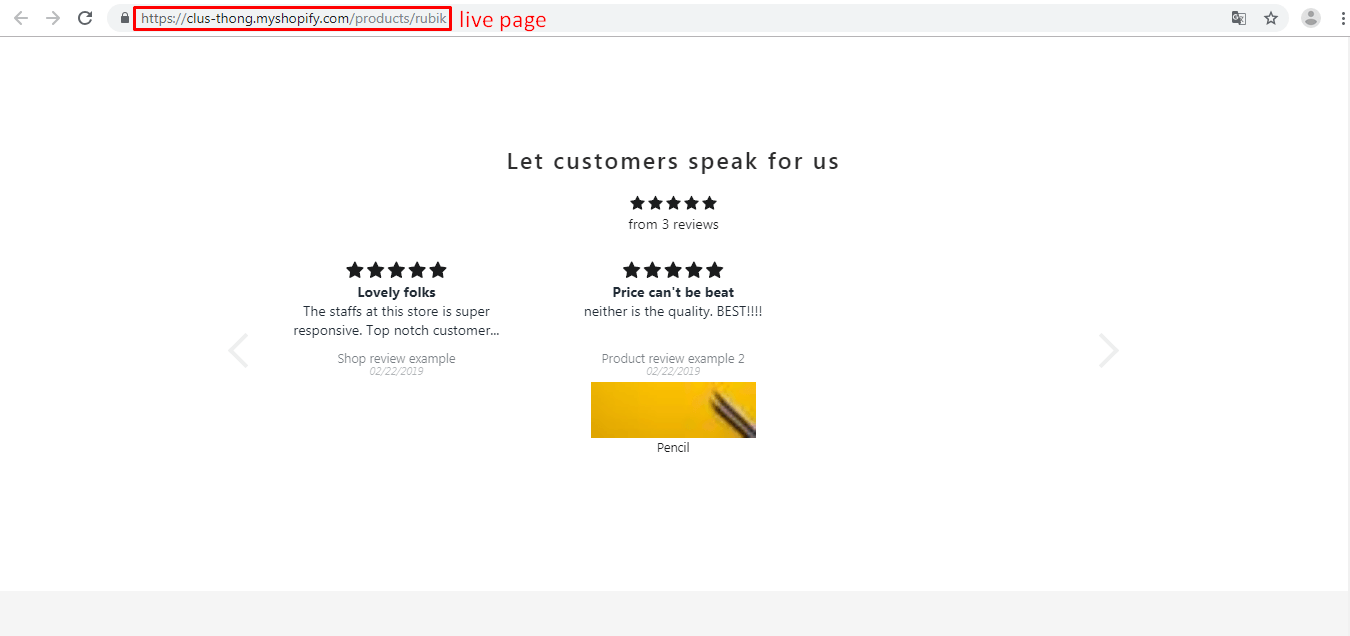Reload the page with the refresh icon
Screen dimensions: 1350x636
click(86, 18)
